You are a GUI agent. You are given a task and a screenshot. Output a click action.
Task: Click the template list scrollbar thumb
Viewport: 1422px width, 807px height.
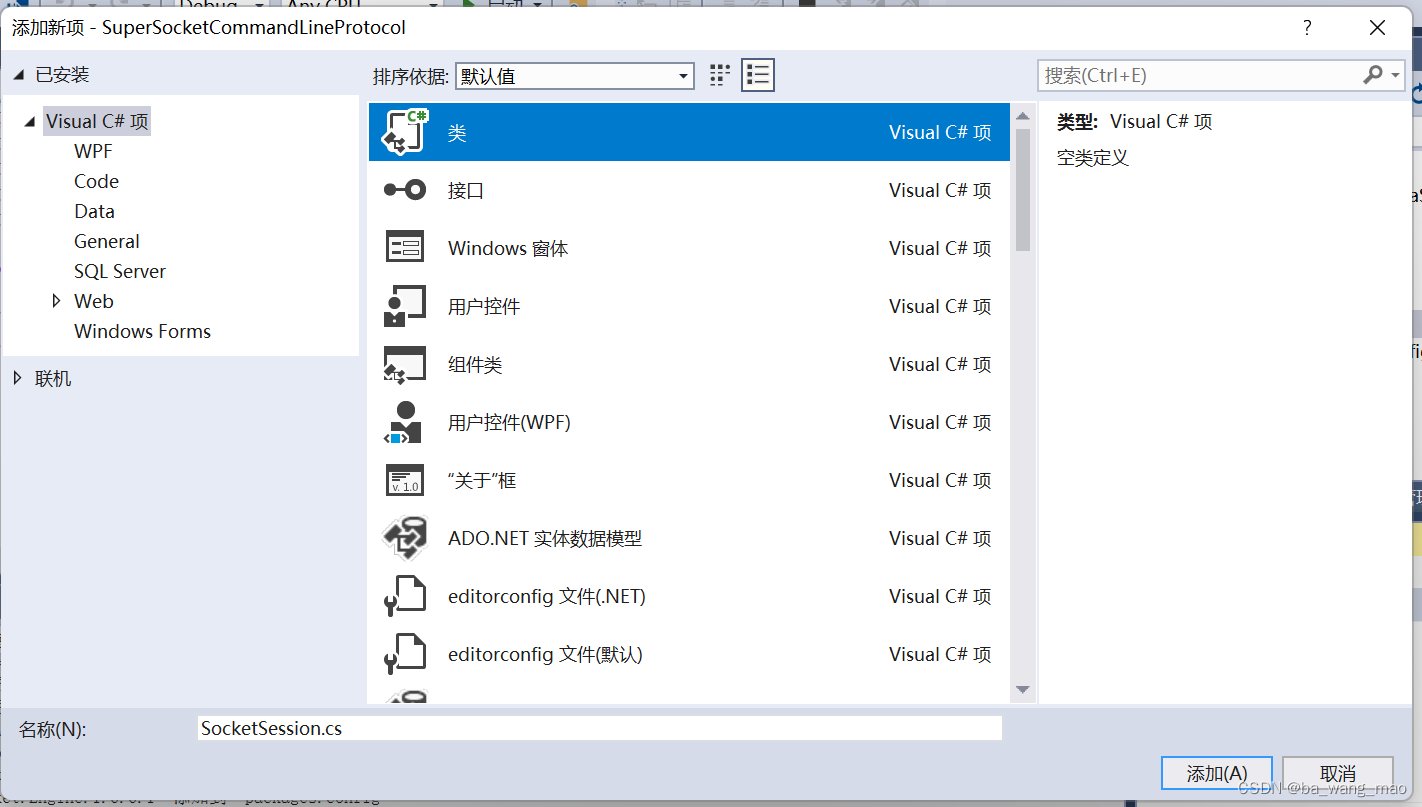tap(1022, 190)
